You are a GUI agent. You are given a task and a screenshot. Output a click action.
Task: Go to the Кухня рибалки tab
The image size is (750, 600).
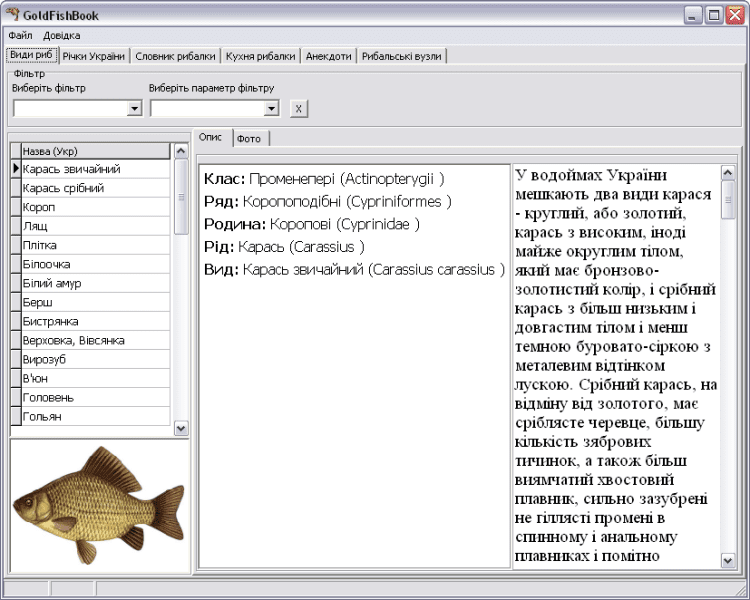[x=261, y=56]
